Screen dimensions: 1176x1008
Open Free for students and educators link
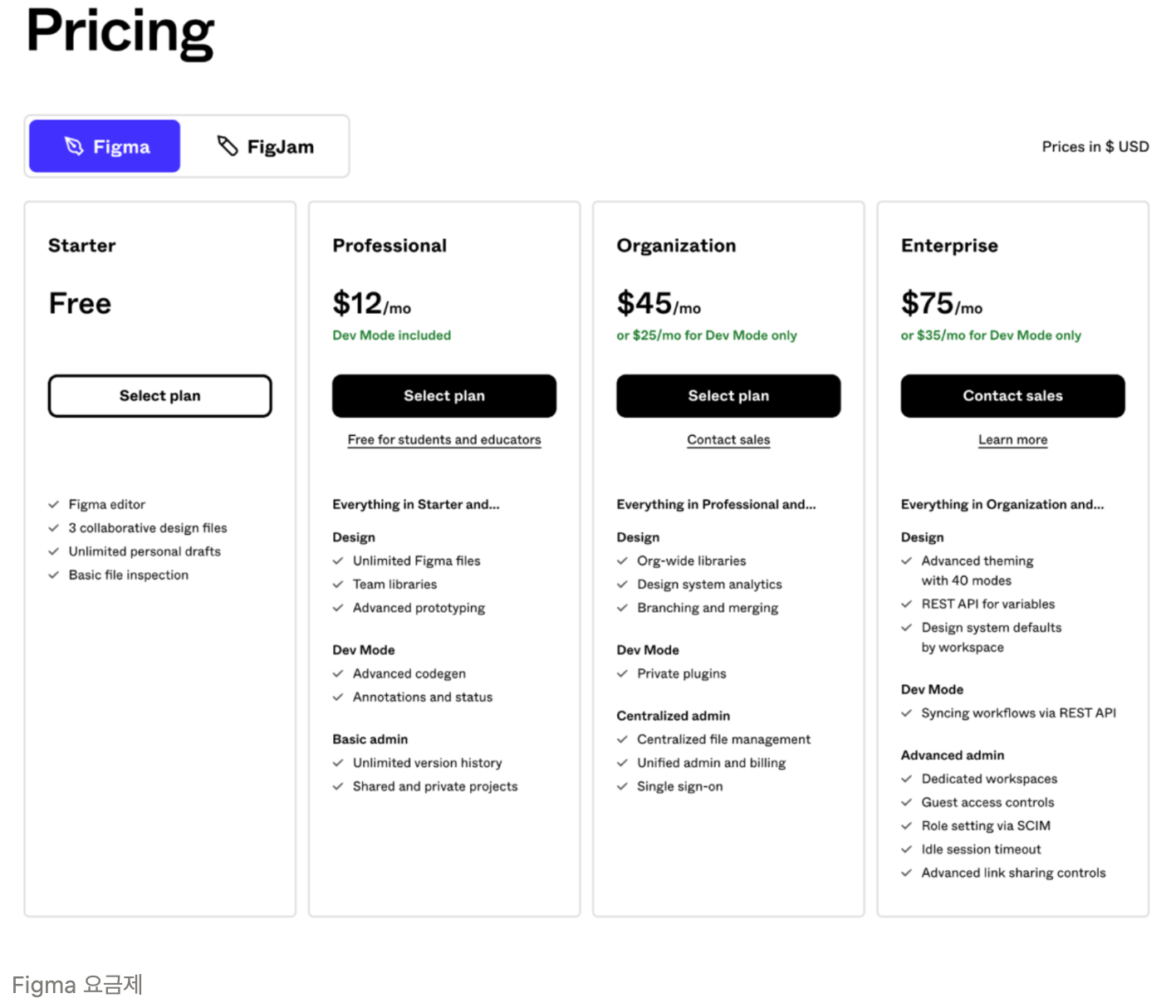(443, 439)
